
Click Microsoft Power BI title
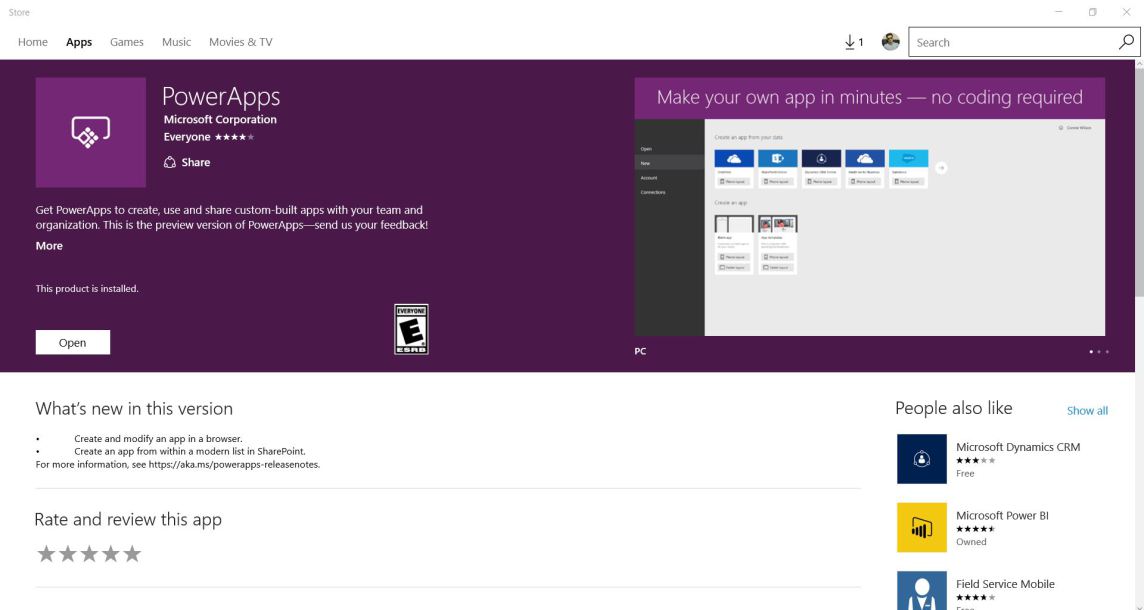1002,516
